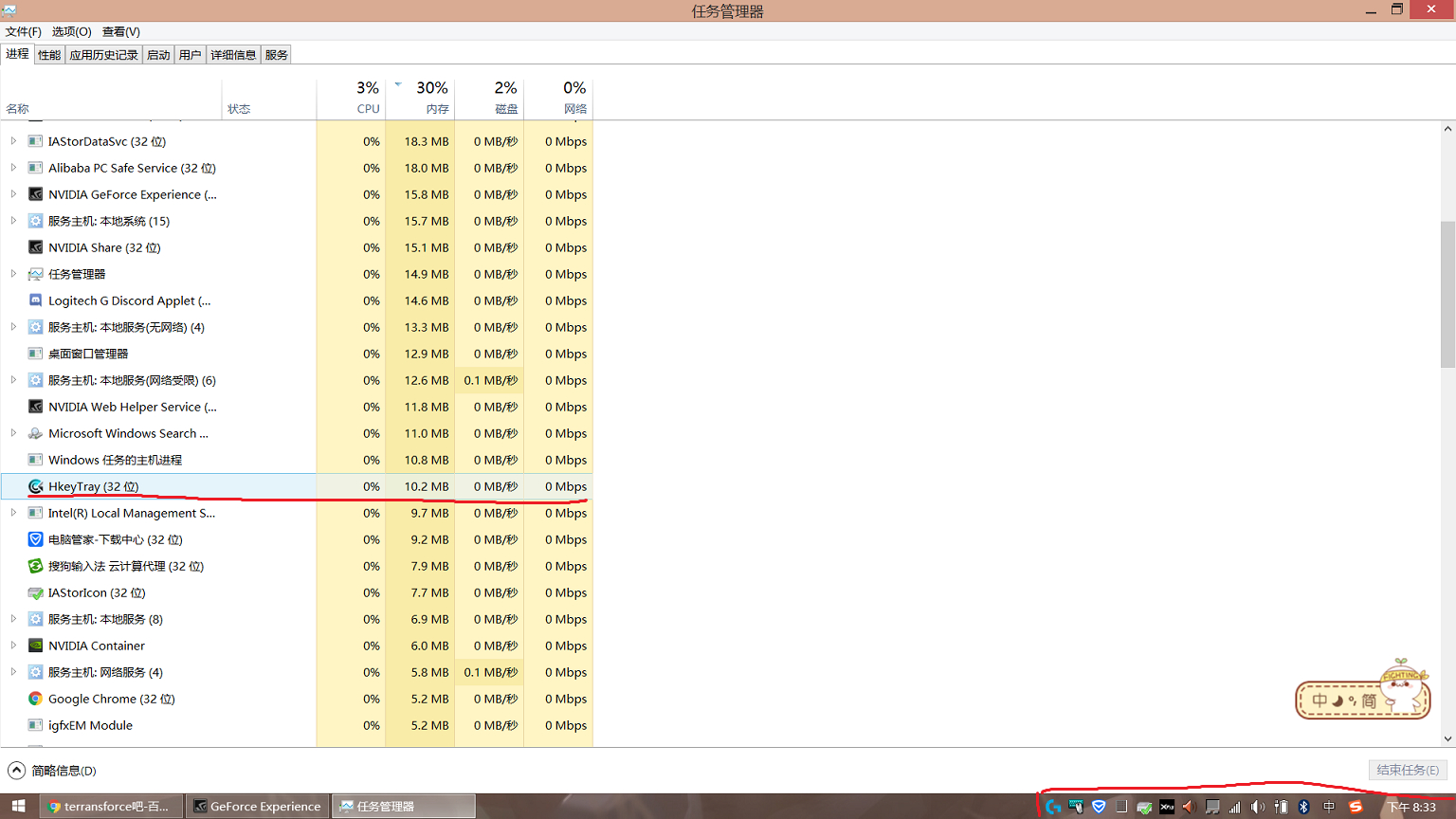The width and height of the screenshot is (1456, 819).
Task: Click the 任务管理器 process row icon
Action: coord(35,274)
